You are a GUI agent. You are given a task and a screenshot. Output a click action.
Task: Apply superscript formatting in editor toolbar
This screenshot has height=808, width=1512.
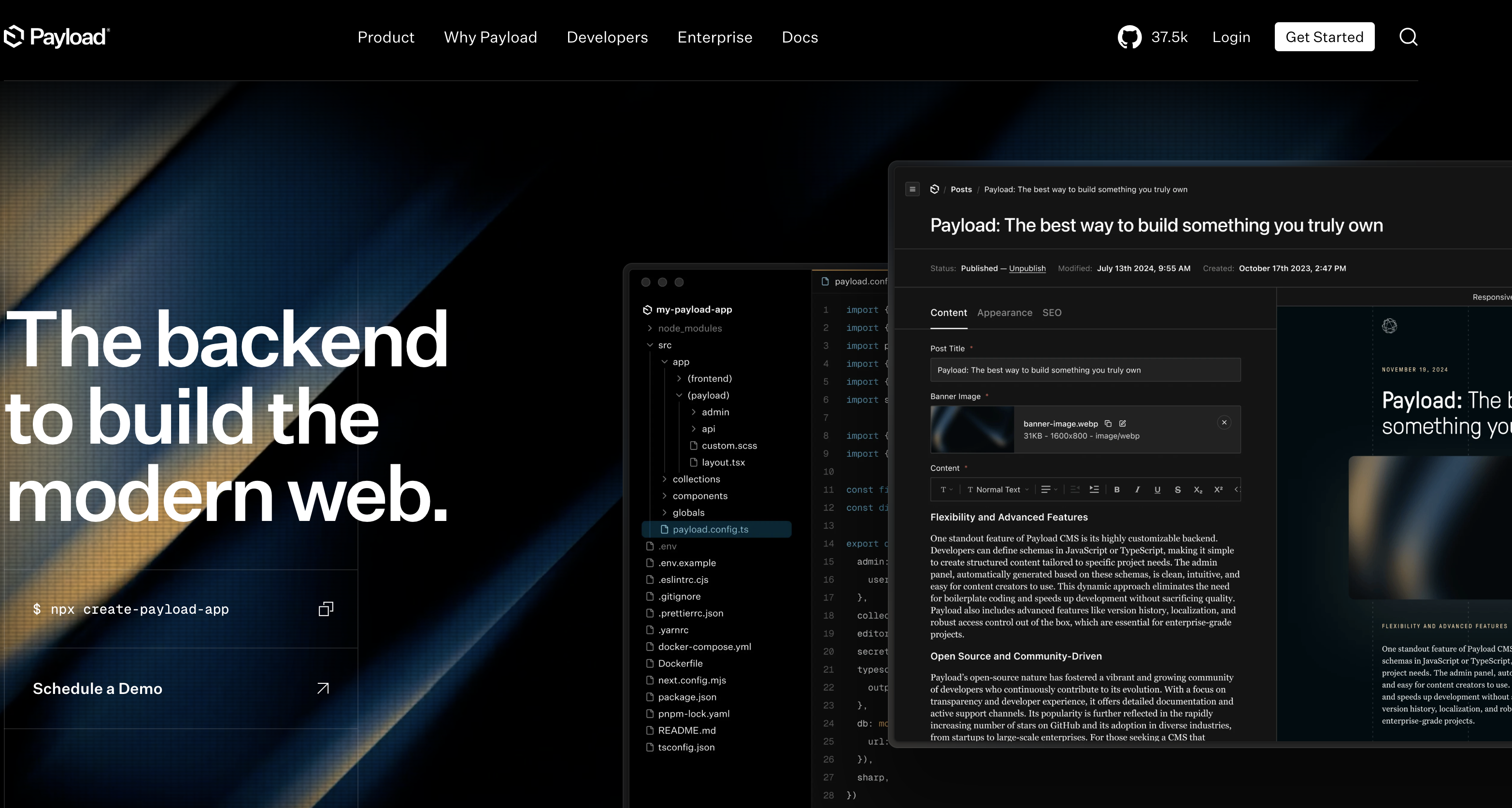click(x=1218, y=490)
